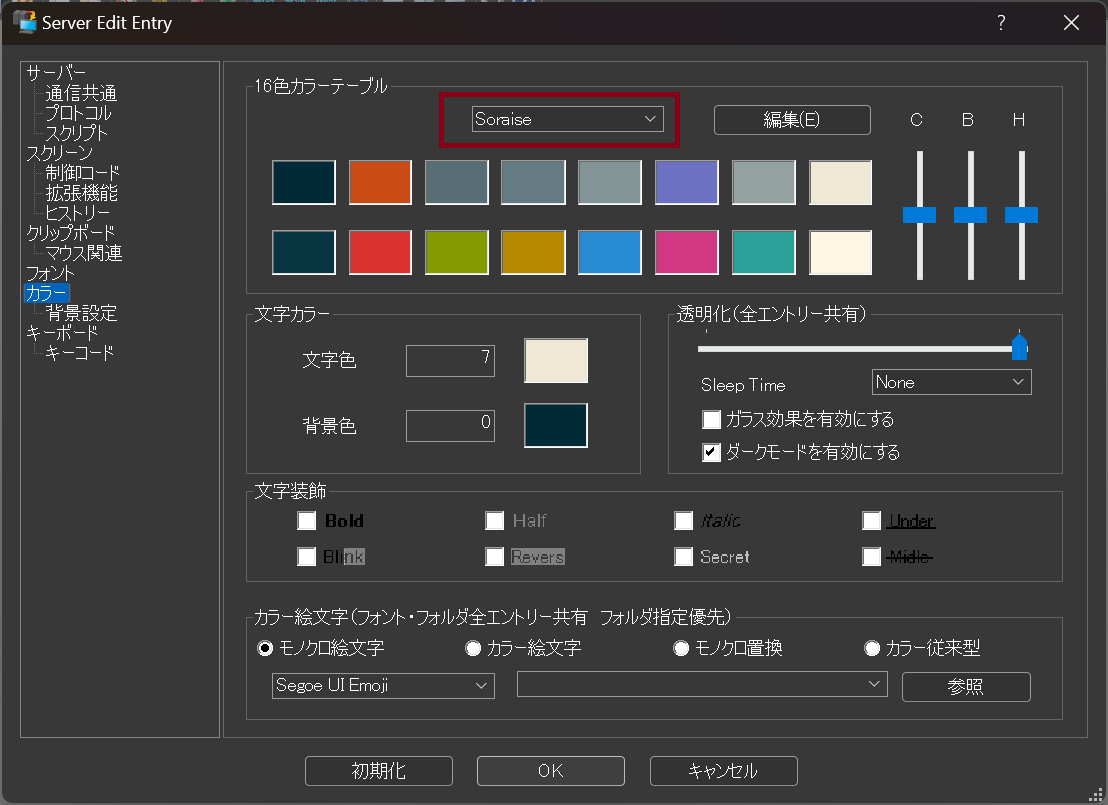The image size is (1108, 805).
Task: Open the Sleep Time dropdown
Action: click(x=950, y=381)
